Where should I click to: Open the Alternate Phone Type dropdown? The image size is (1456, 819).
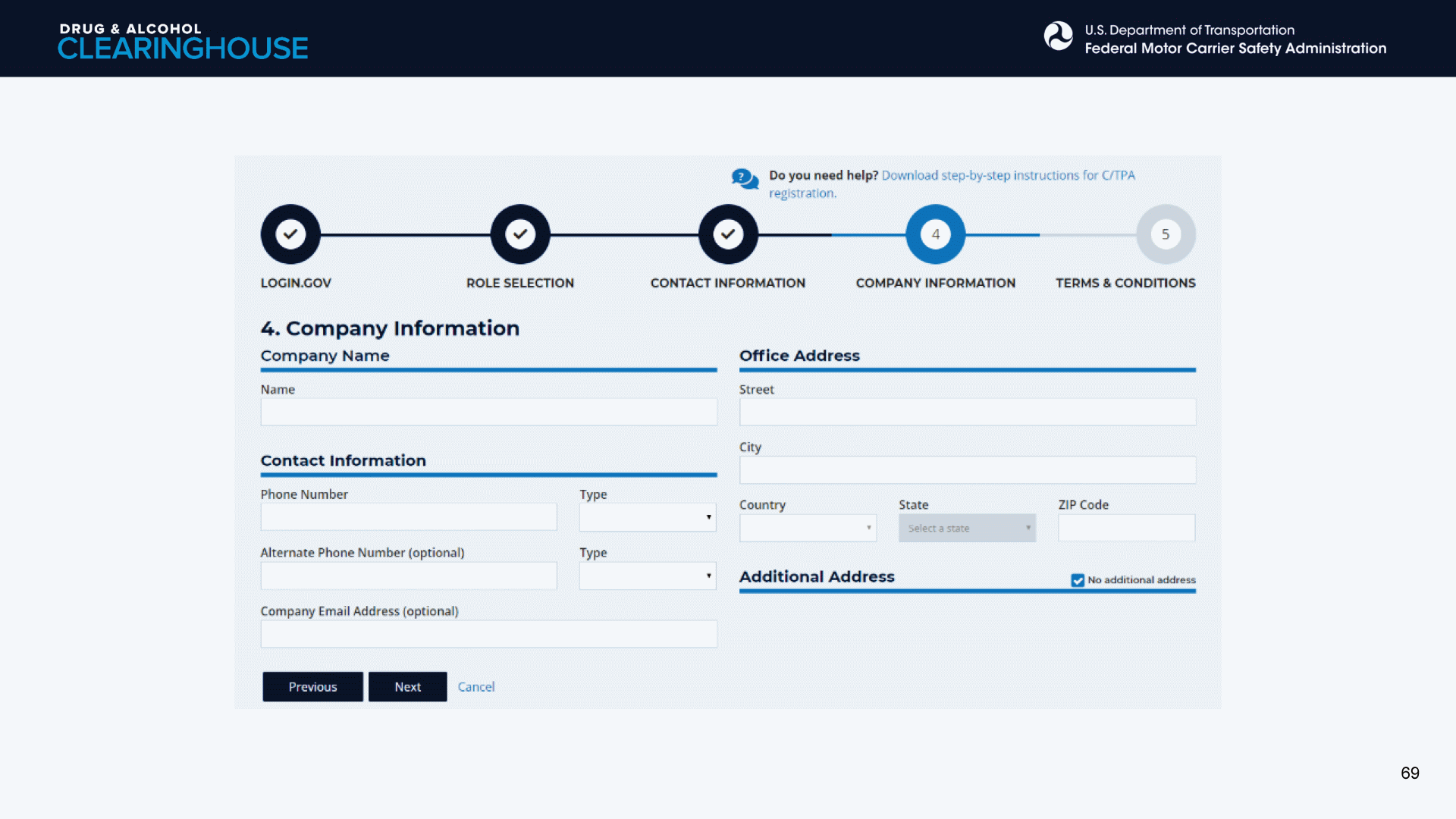(648, 576)
